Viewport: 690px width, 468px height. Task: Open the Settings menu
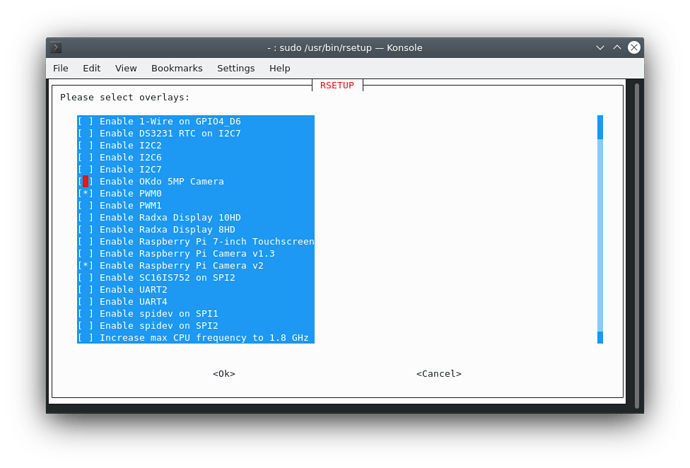(x=236, y=68)
